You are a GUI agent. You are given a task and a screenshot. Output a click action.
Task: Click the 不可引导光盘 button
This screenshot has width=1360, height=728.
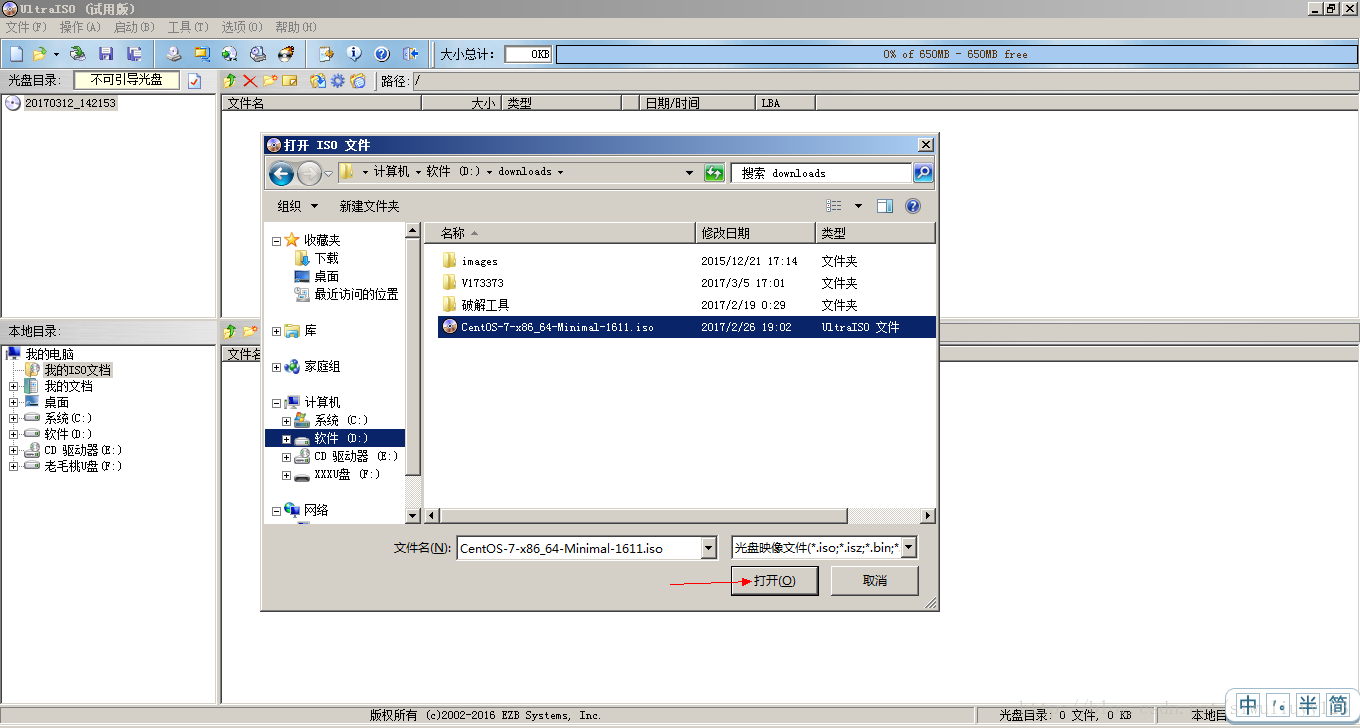126,80
